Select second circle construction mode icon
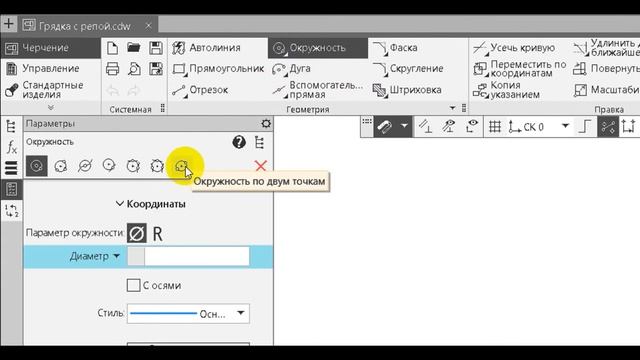The width and height of the screenshot is (640, 360). click(x=61, y=166)
